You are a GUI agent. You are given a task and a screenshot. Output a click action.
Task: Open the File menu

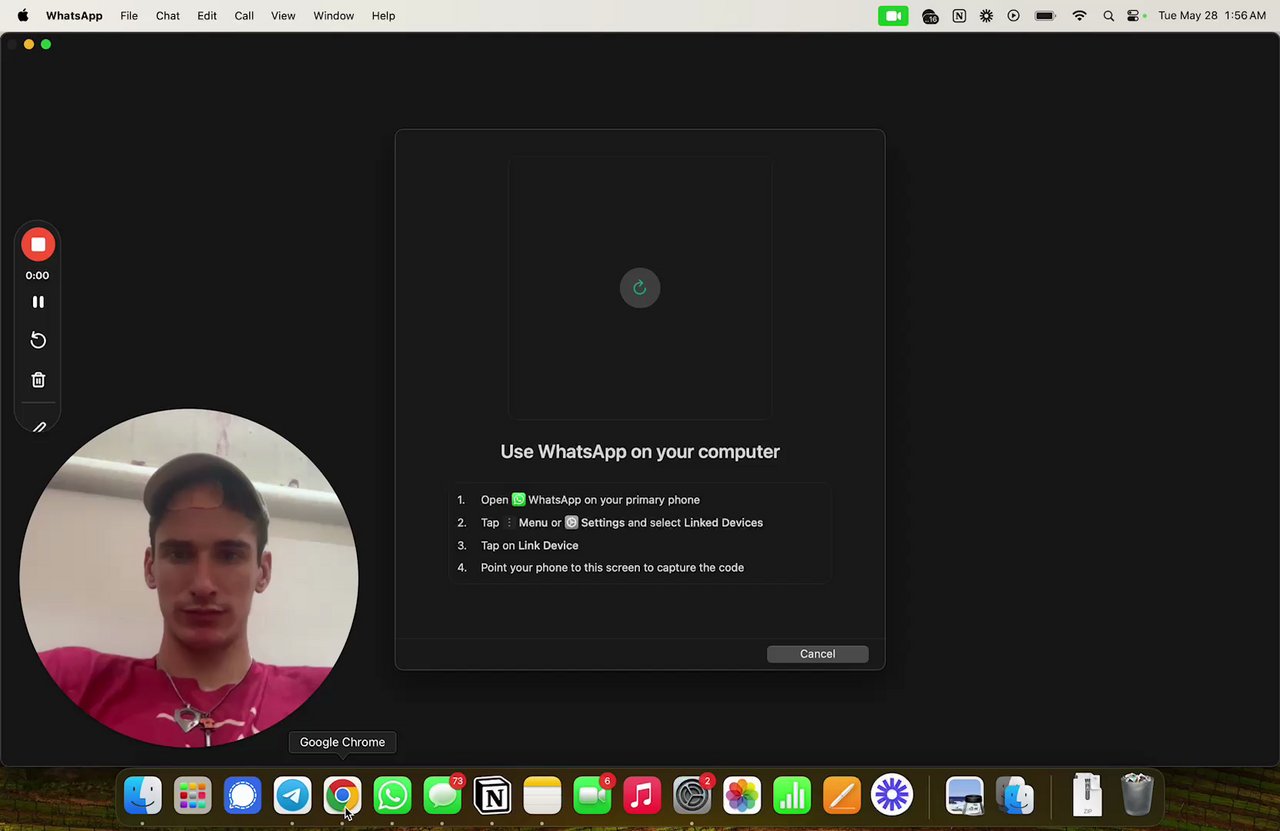129,16
